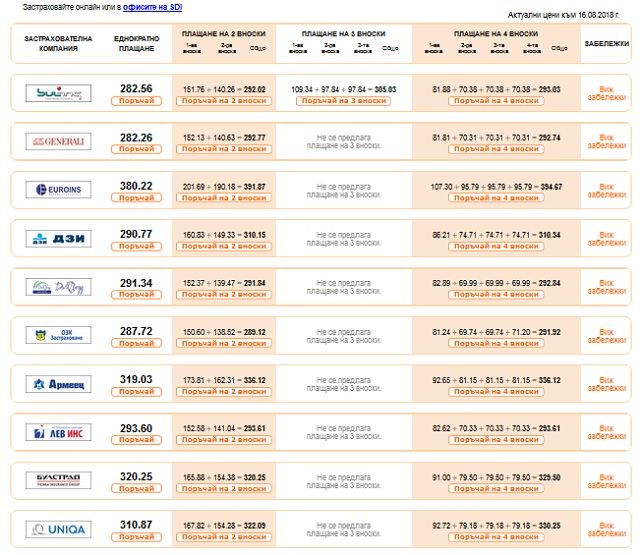Order 2 installments totaling 291.84
Image resolution: width=640 pixels, height=555 pixels.
click(x=224, y=294)
